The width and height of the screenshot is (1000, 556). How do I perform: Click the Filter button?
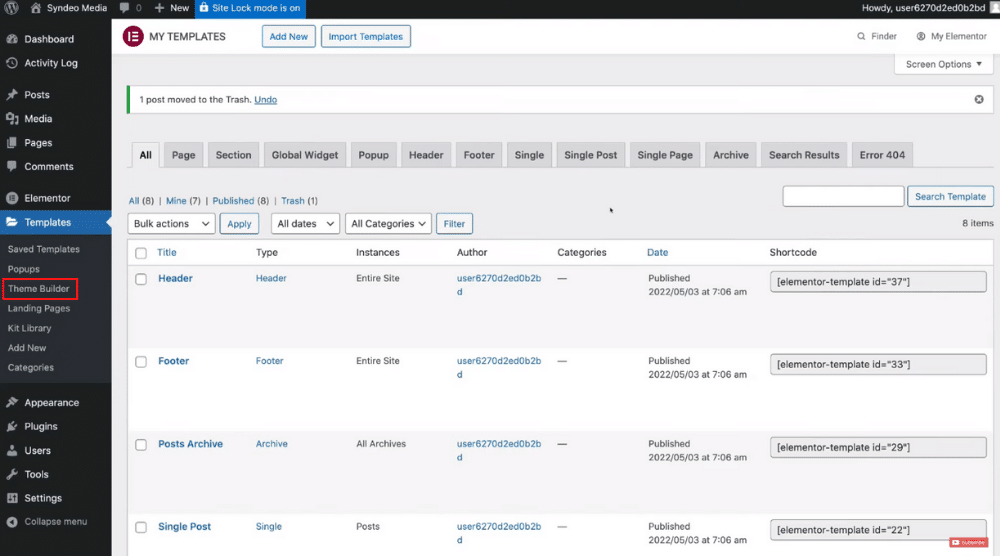point(454,224)
